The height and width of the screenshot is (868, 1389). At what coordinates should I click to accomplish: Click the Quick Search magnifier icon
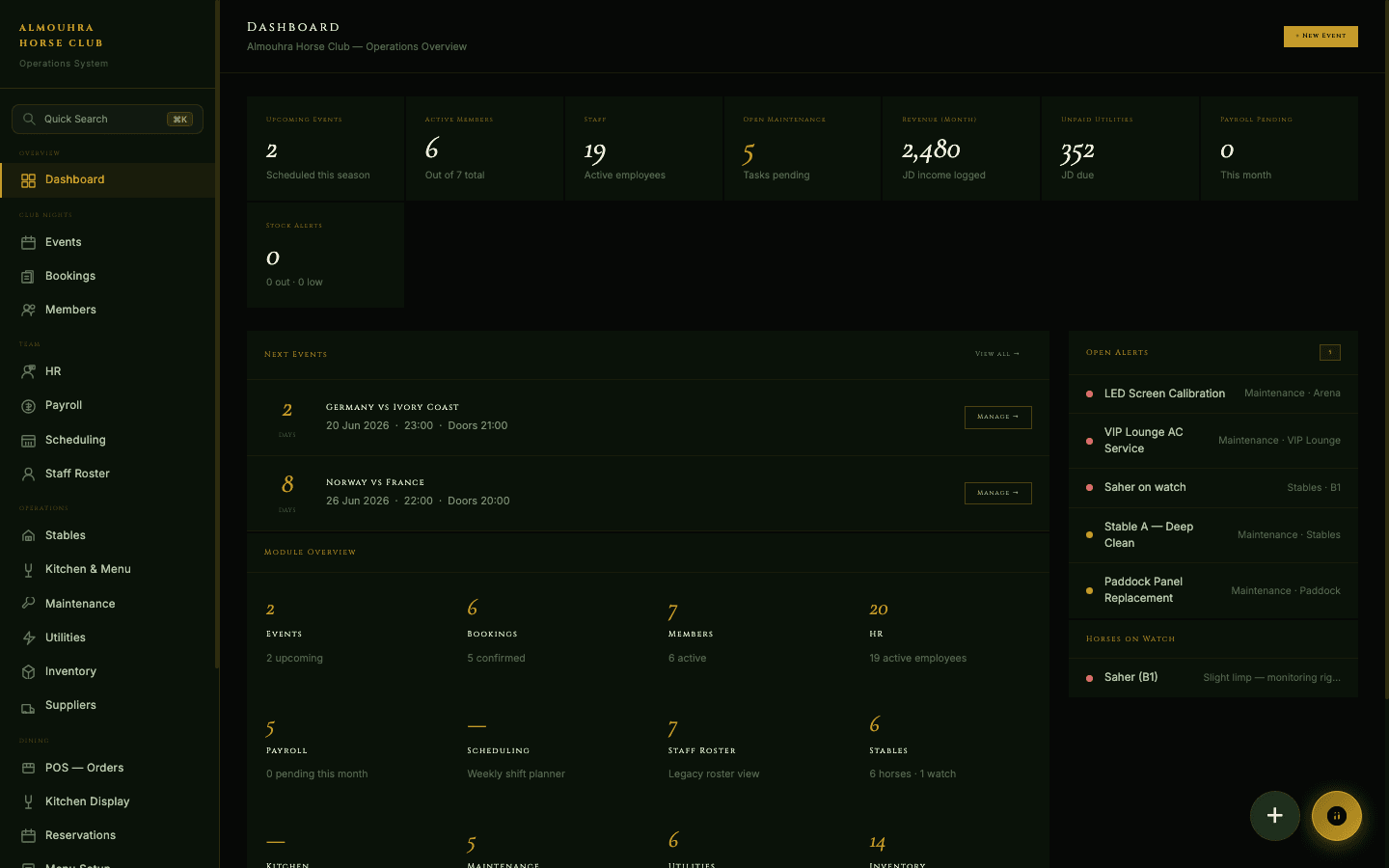coord(29,120)
